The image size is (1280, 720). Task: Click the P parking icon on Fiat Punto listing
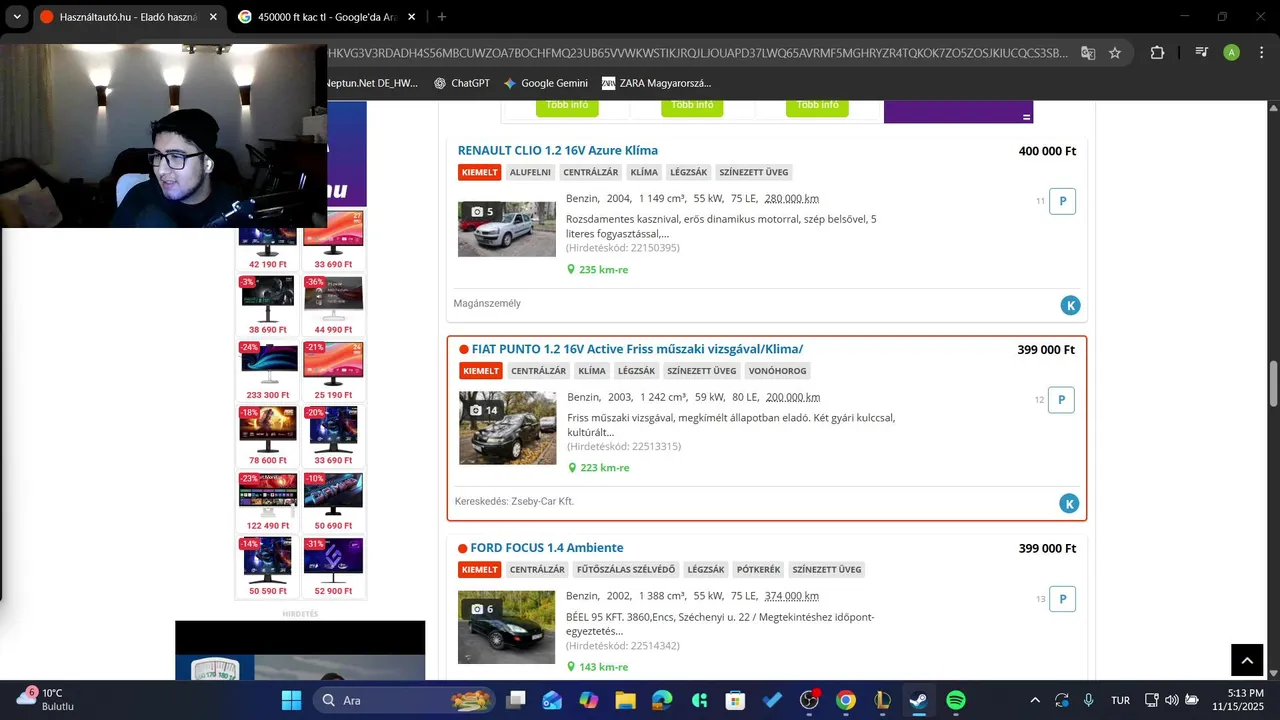[1061, 400]
